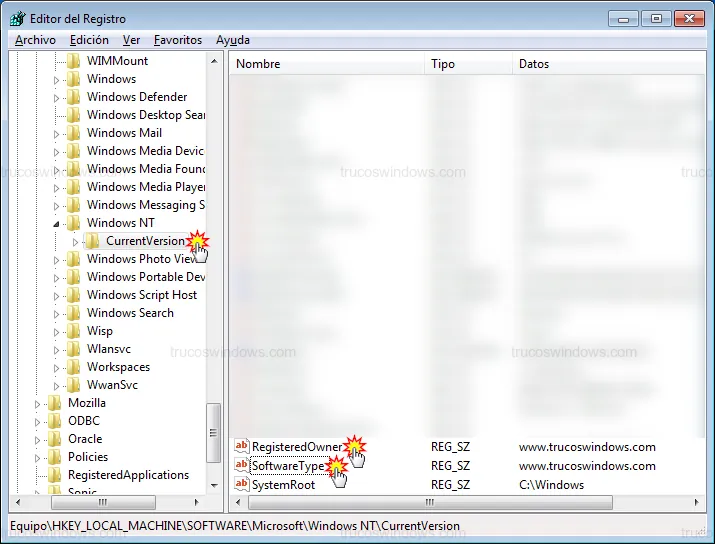Select the Windows Search tree key

tap(130, 313)
